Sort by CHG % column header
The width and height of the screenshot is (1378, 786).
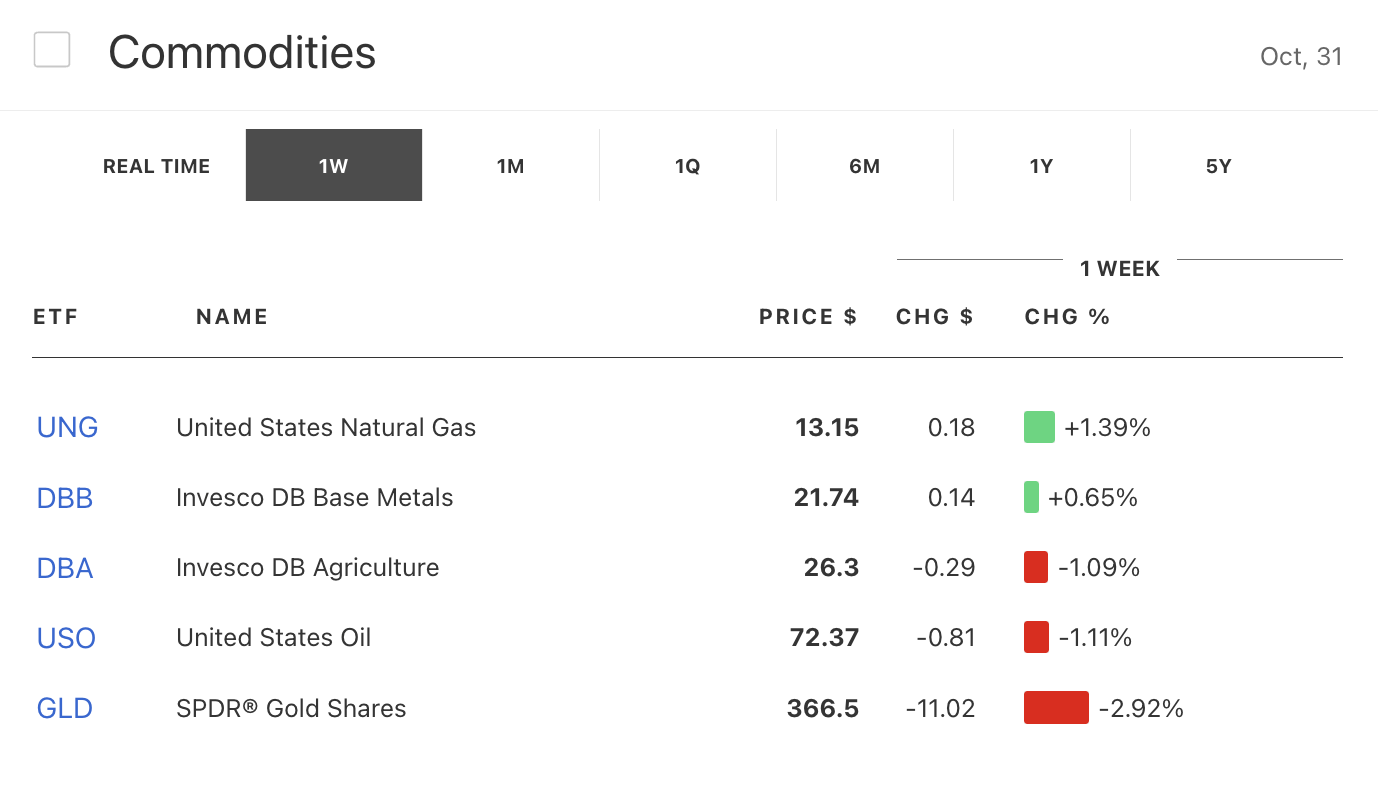pos(1067,317)
